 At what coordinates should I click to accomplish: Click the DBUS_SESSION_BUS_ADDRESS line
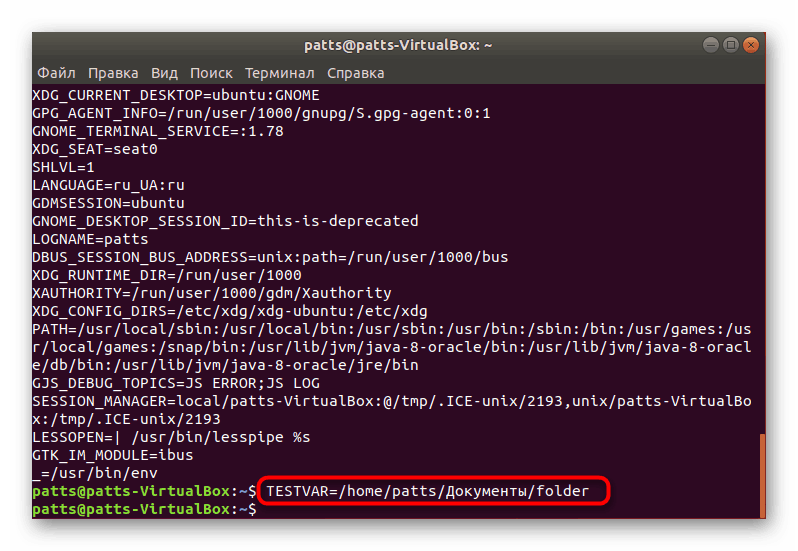270,257
